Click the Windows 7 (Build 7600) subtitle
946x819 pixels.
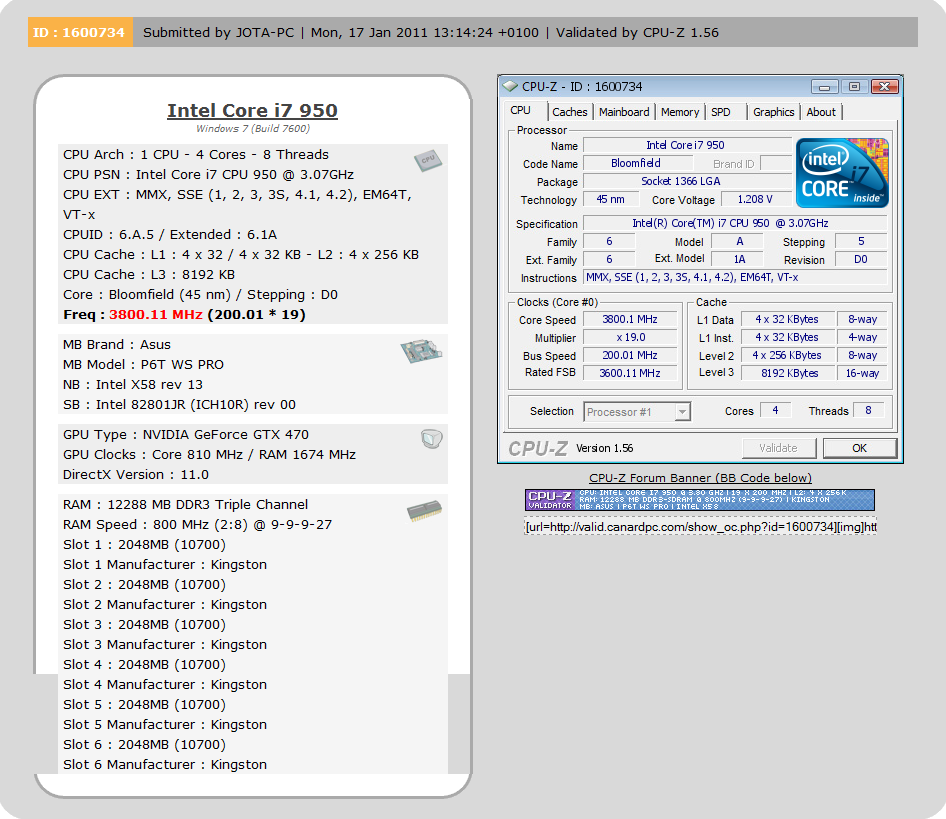pos(253,129)
